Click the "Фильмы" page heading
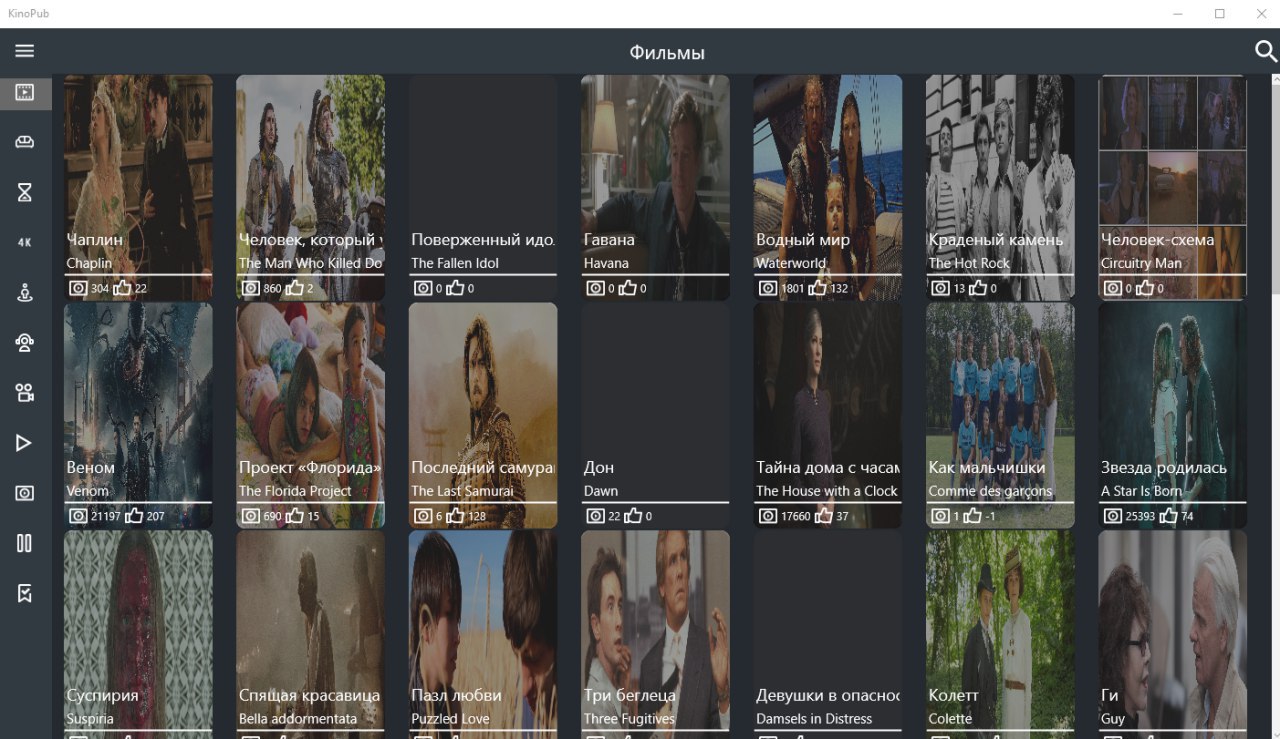Image resolution: width=1280 pixels, height=739 pixels. tap(667, 53)
